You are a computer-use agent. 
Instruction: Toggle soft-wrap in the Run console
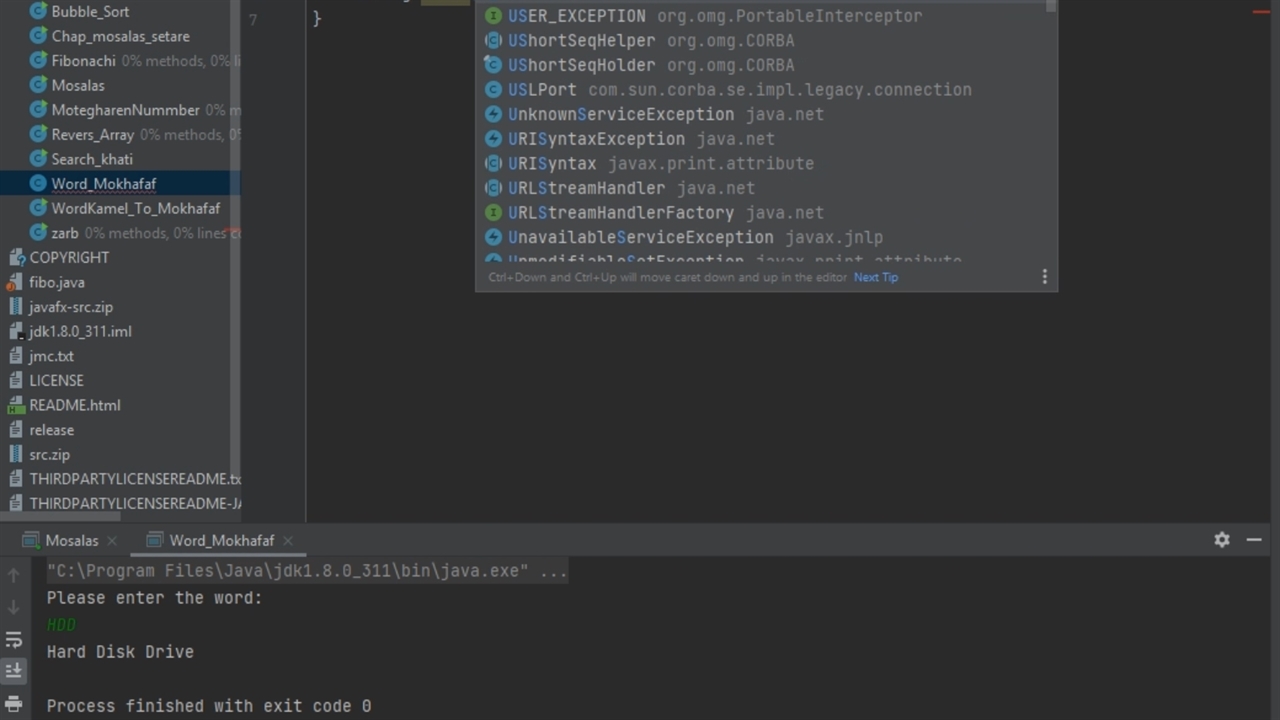[14, 640]
